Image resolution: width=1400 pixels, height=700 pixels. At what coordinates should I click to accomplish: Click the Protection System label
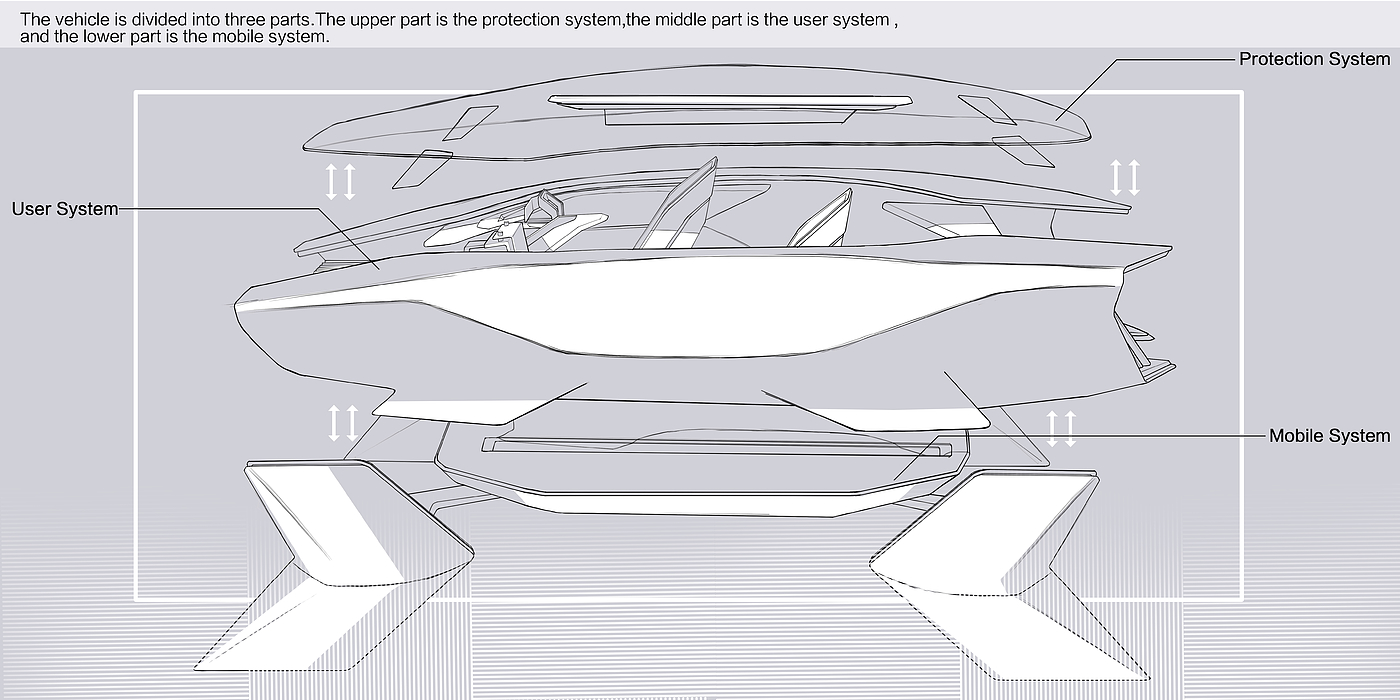point(1314,59)
